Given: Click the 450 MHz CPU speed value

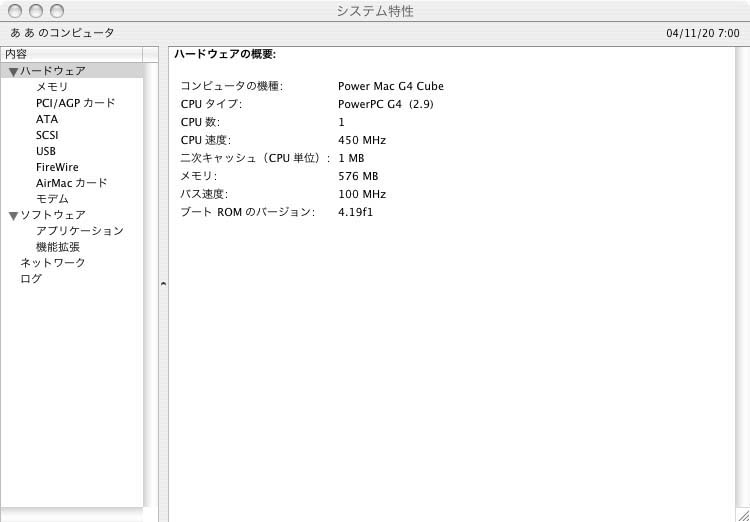Looking at the screenshot, I should (x=362, y=140).
